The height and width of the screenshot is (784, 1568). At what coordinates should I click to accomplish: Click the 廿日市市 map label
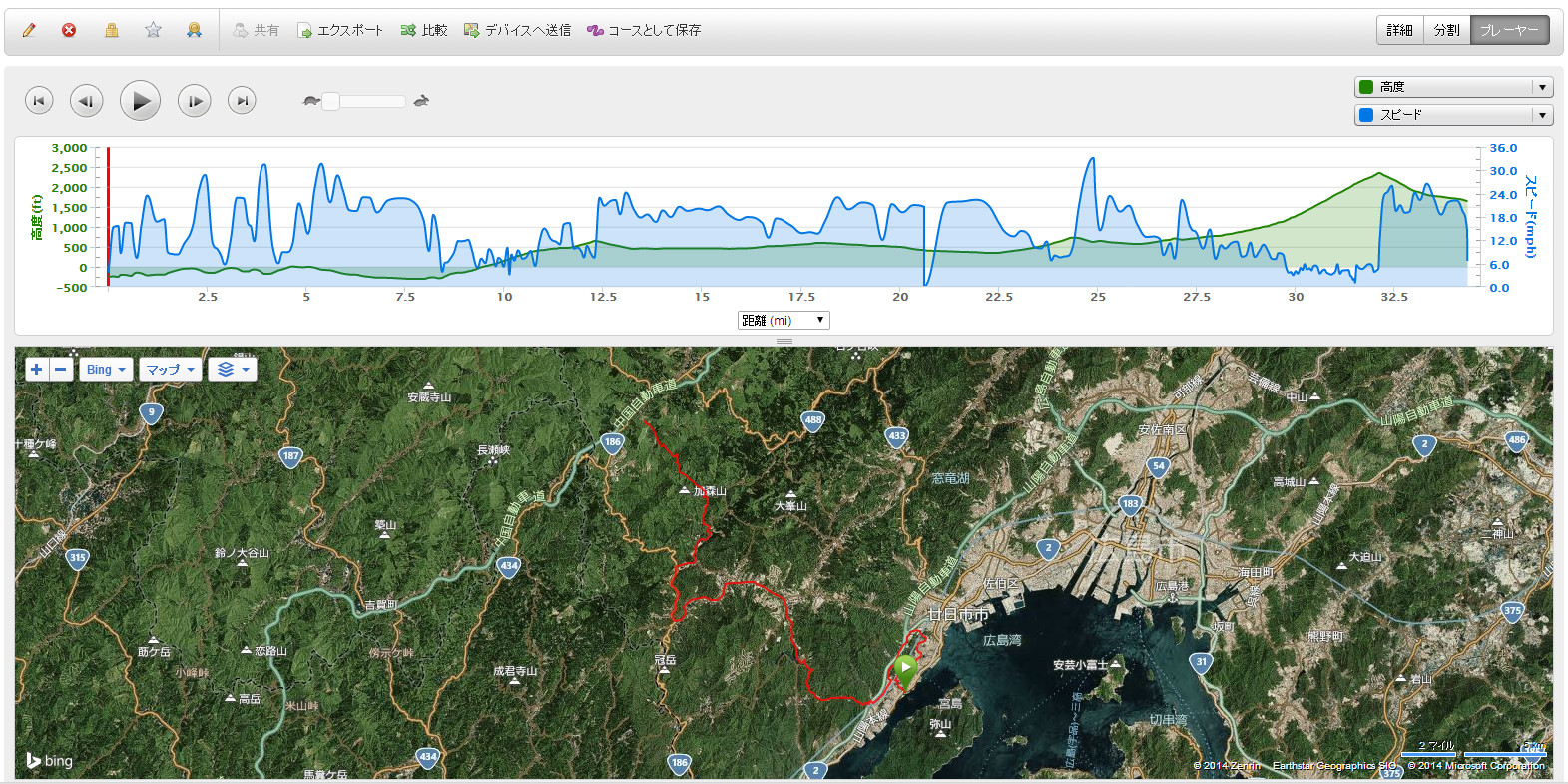(x=958, y=614)
